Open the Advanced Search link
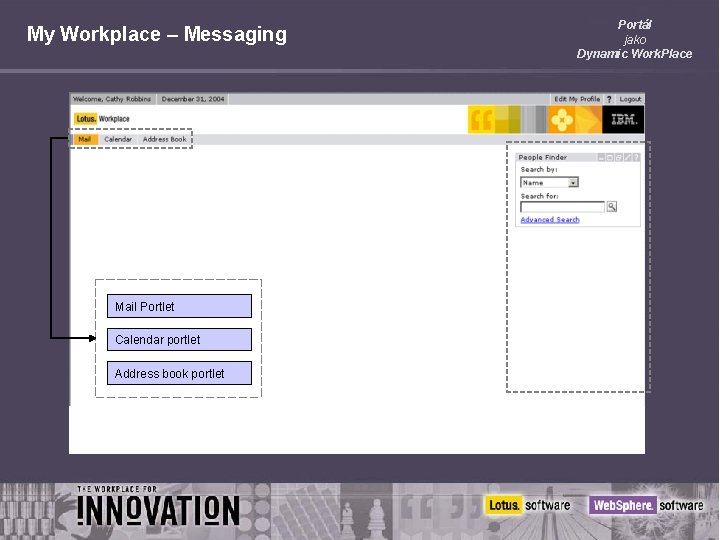The width and height of the screenshot is (720, 540). coord(550,220)
